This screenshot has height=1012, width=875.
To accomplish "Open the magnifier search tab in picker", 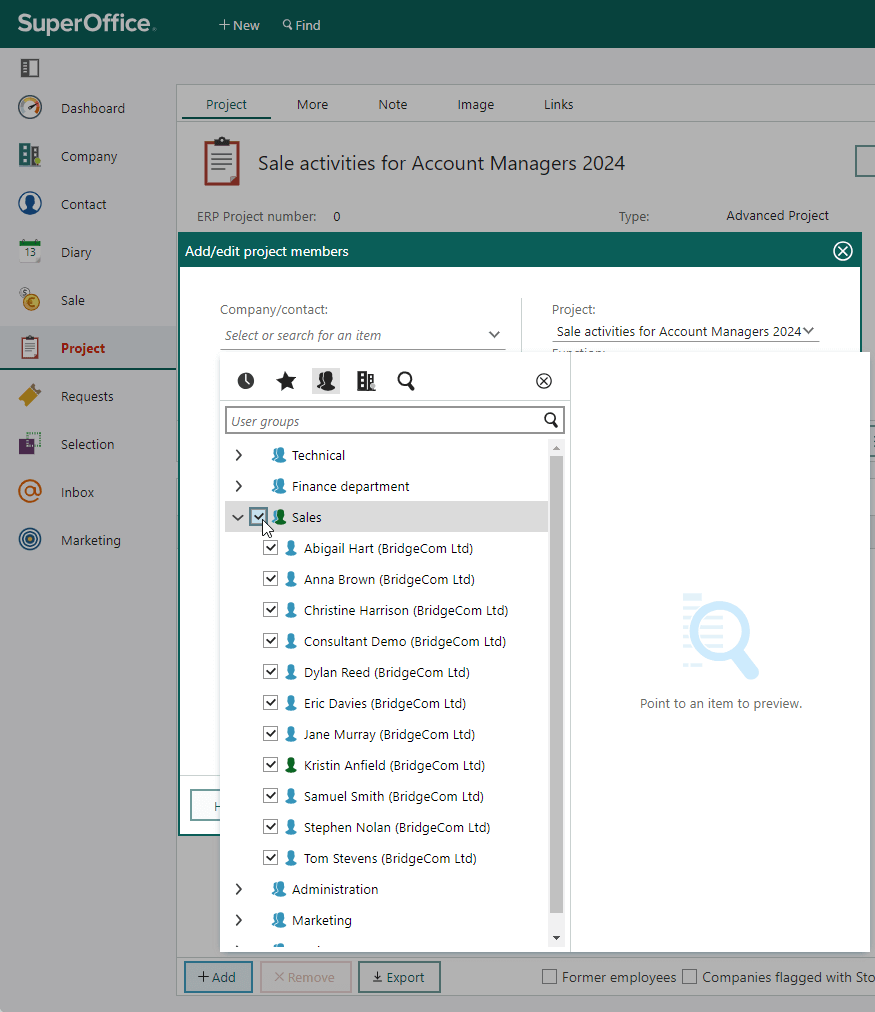I will coord(406,381).
